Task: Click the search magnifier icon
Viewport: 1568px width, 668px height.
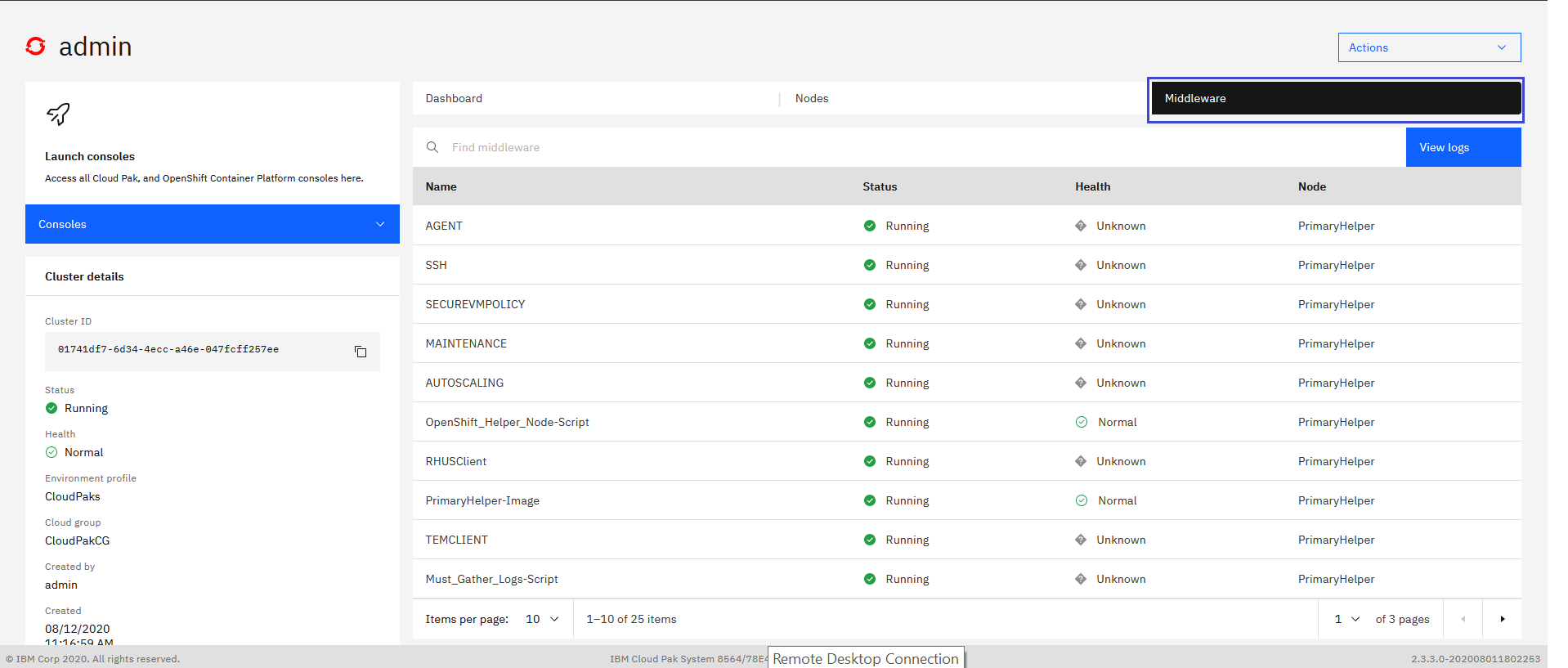Action: [432, 147]
